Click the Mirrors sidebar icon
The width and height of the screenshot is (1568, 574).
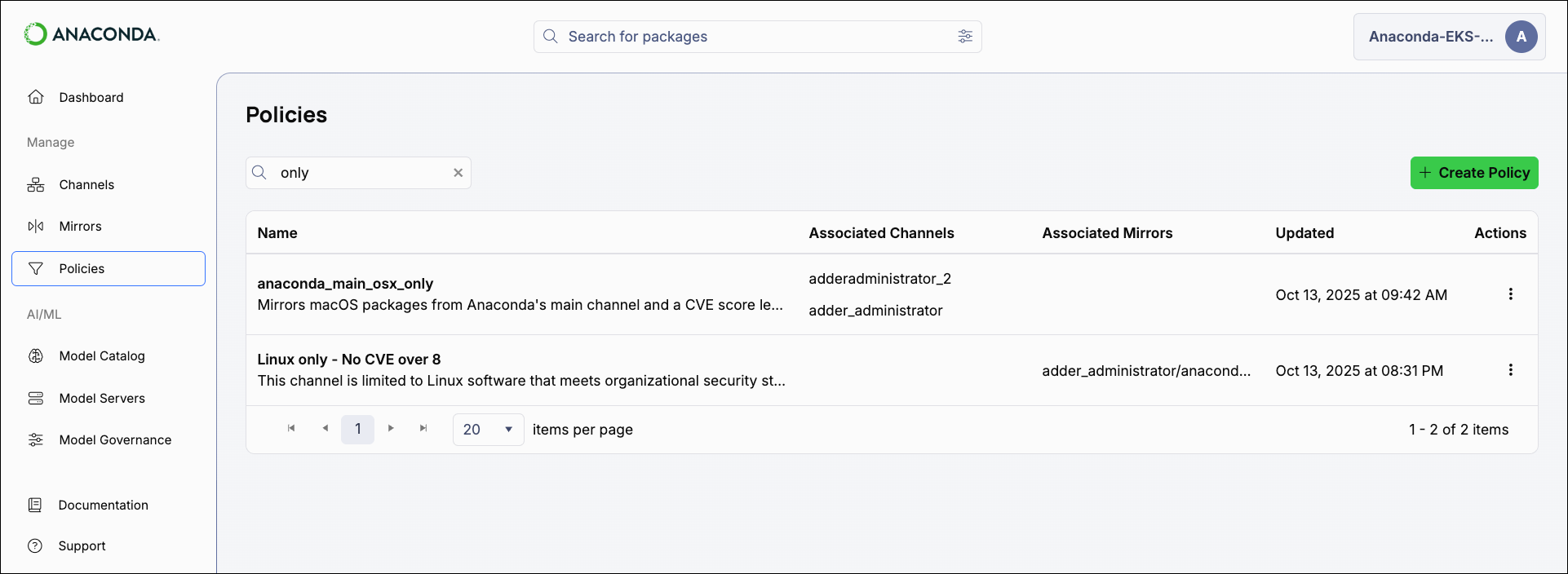click(x=36, y=227)
